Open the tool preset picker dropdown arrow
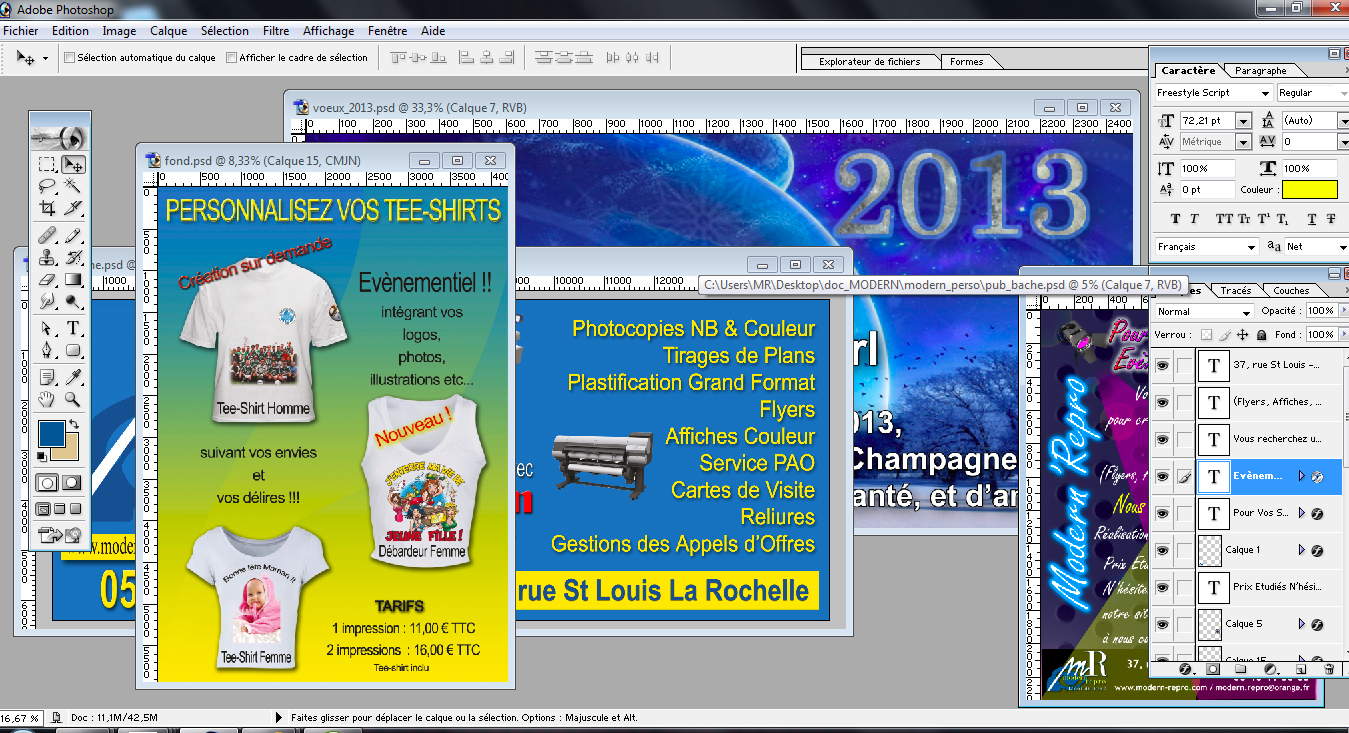Screen dimensions: 1349x733 45,58
